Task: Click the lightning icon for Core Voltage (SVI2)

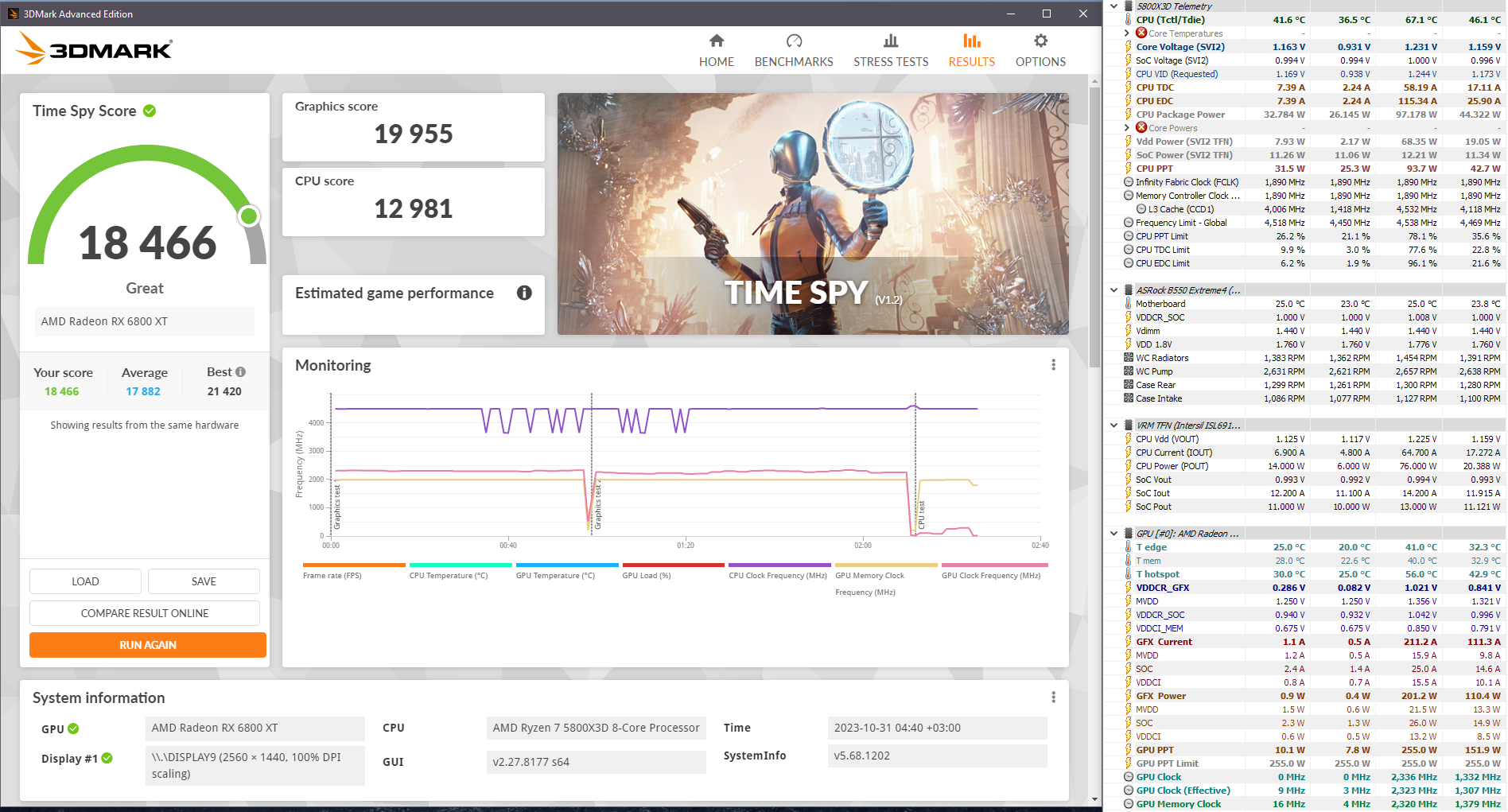Action: 1128,47
